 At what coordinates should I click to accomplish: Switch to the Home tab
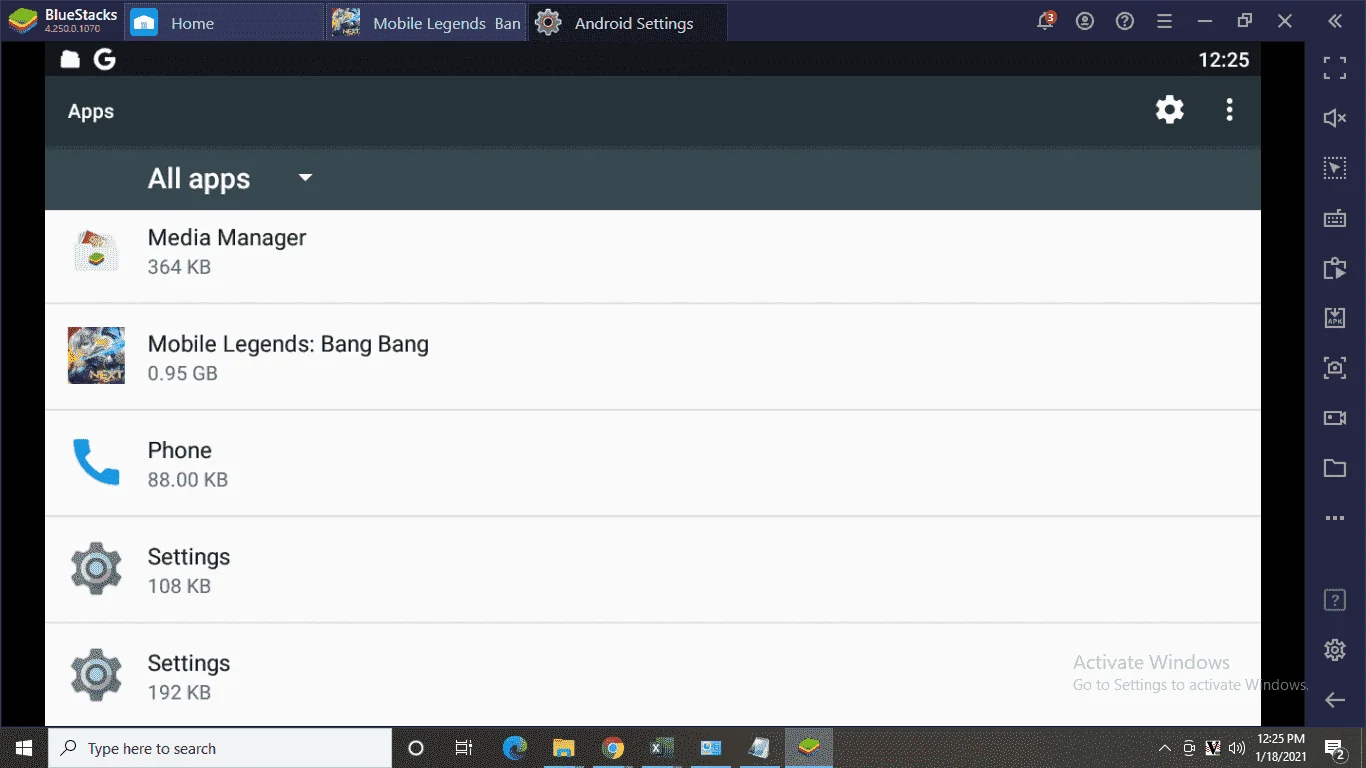point(225,23)
